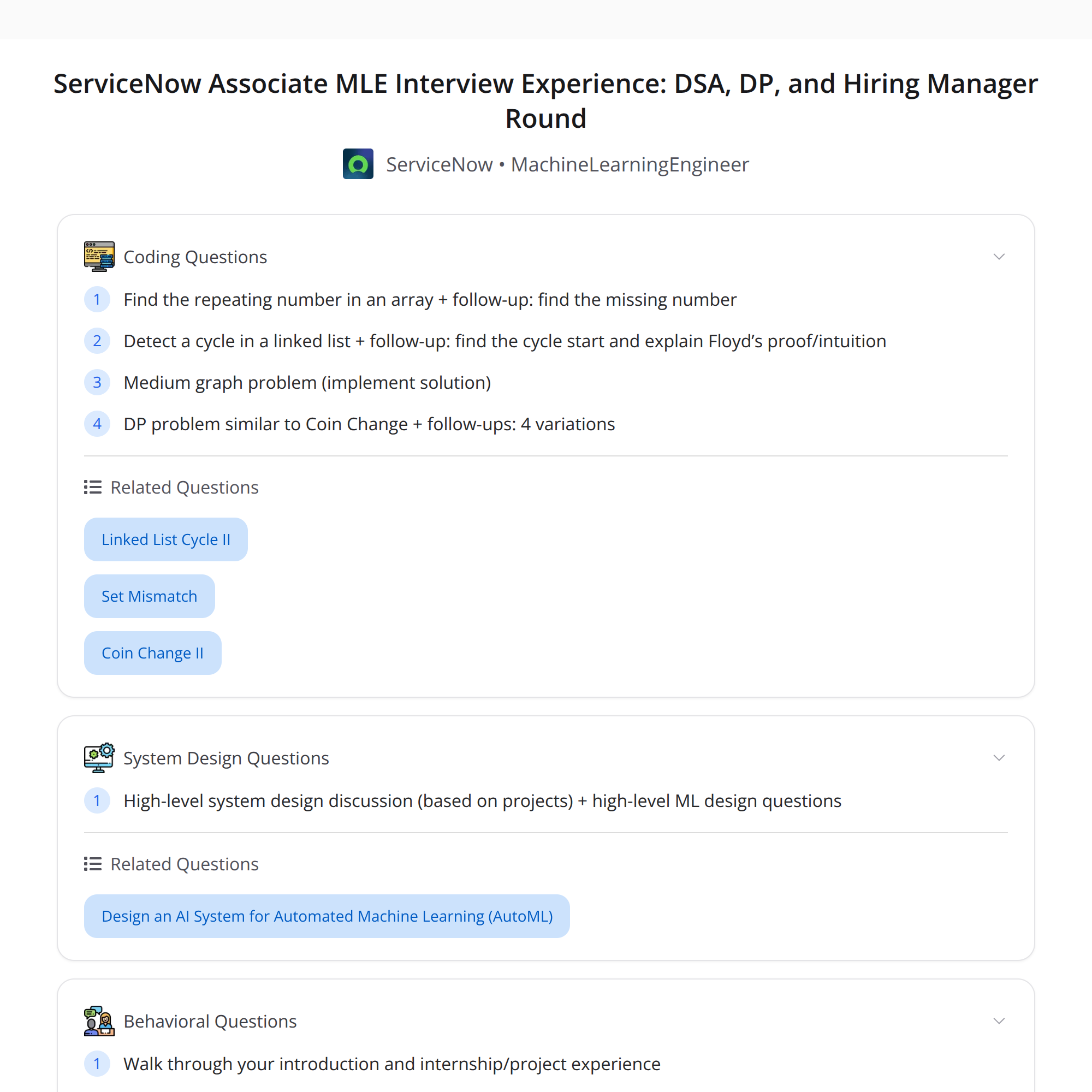Click number badge 2 next to linked list cycle question

pyautogui.click(x=97, y=341)
